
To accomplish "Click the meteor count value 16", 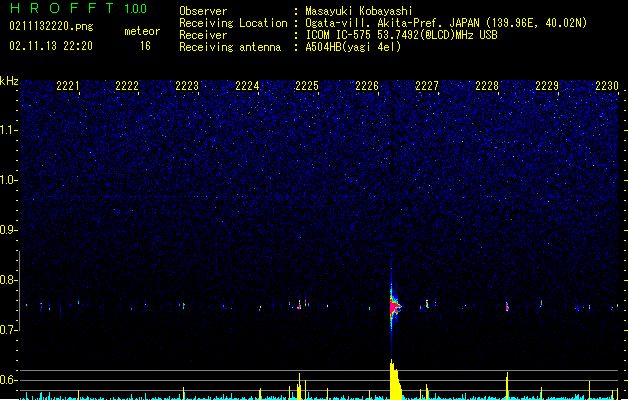I will 145,46.
